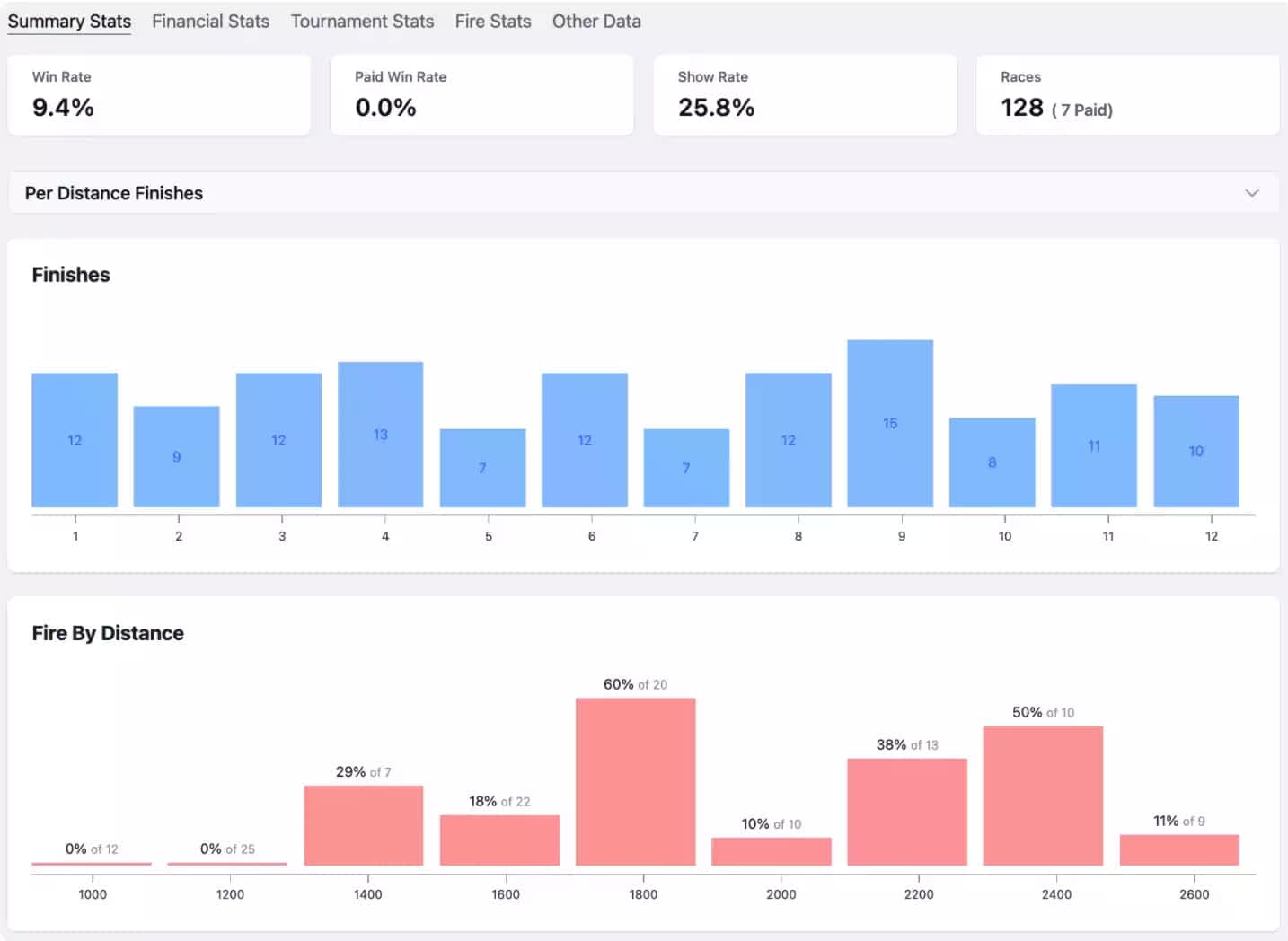The image size is (1288, 941).
Task: Select the Show Rate 25.8% card
Action: tap(805, 95)
